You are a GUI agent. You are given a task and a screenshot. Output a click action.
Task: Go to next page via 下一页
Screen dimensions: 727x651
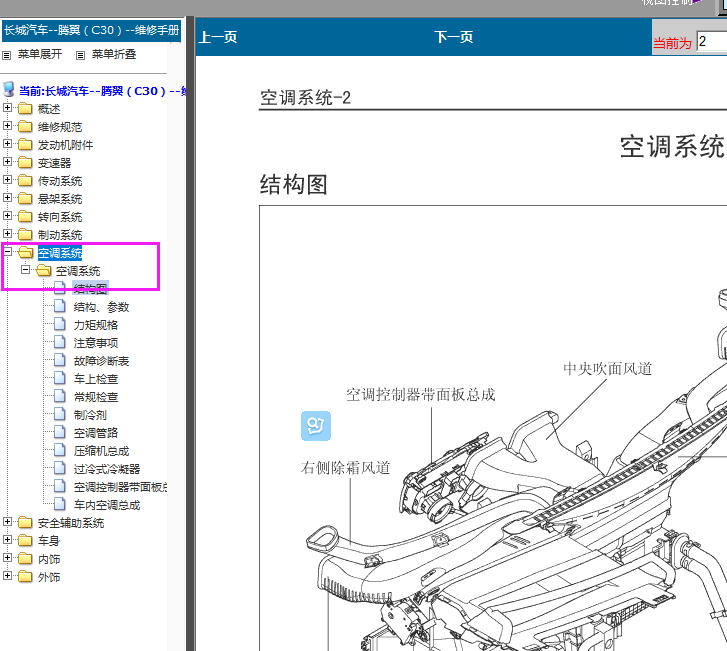click(453, 37)
